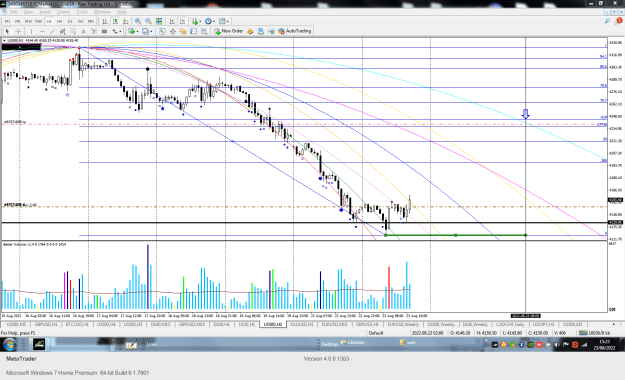
Task: Switch chart to line chart style
Action: [x=126, y=21]
